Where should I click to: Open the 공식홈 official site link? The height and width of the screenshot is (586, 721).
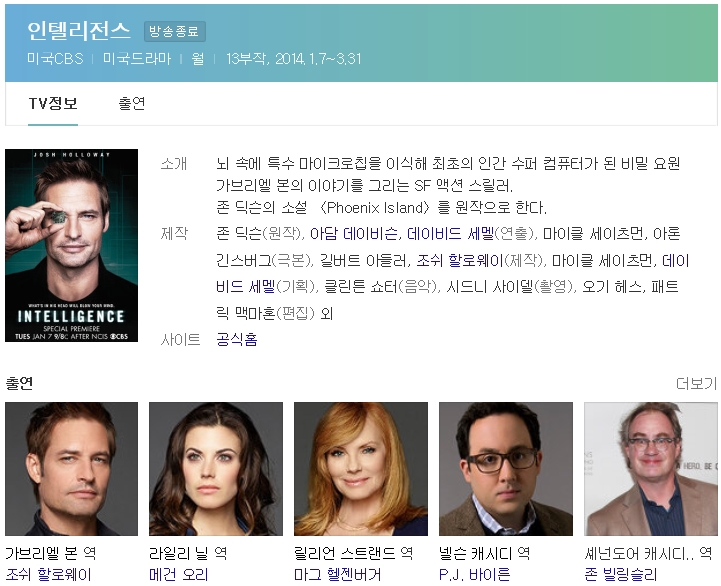236,339
